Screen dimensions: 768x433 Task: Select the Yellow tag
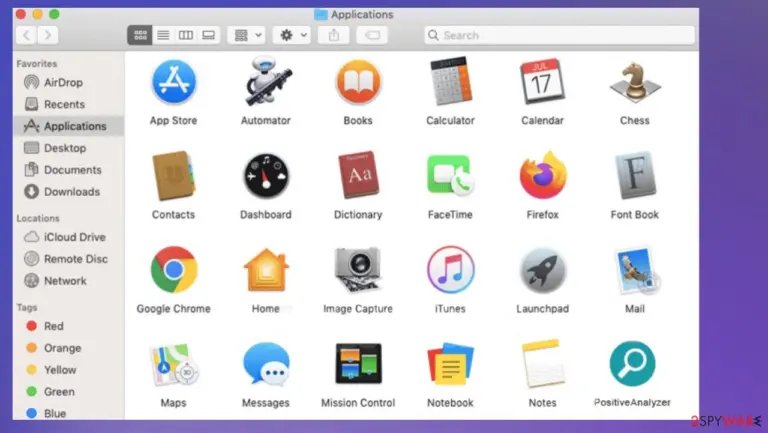click(69, 370)
